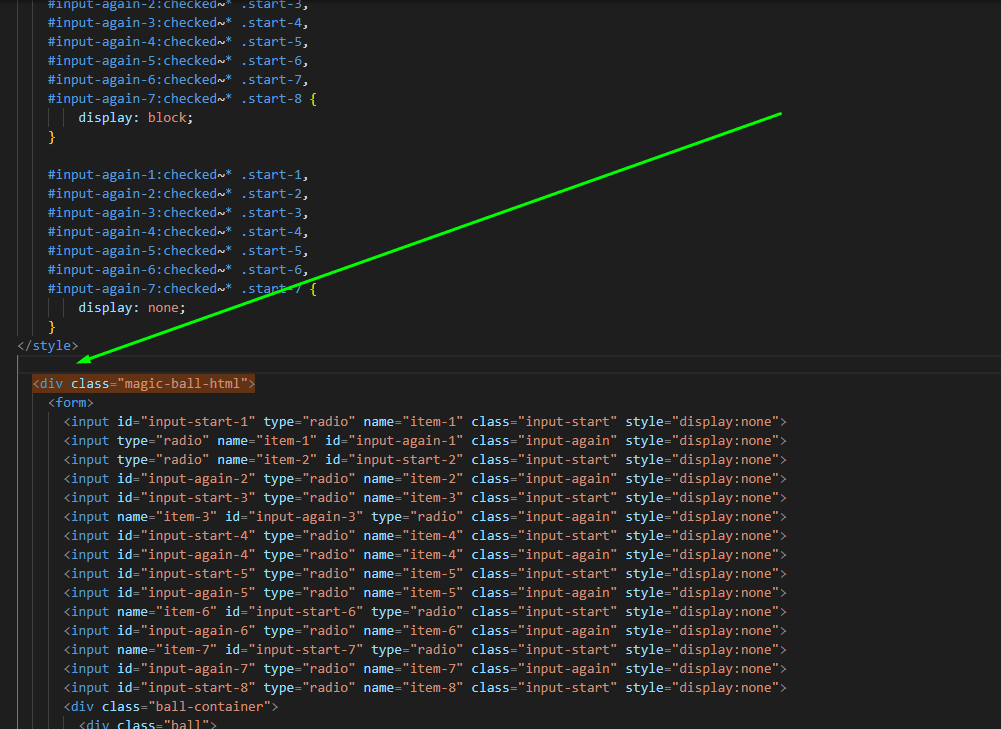Click the CSS 'display: none;' declaration

coord(132,308)
